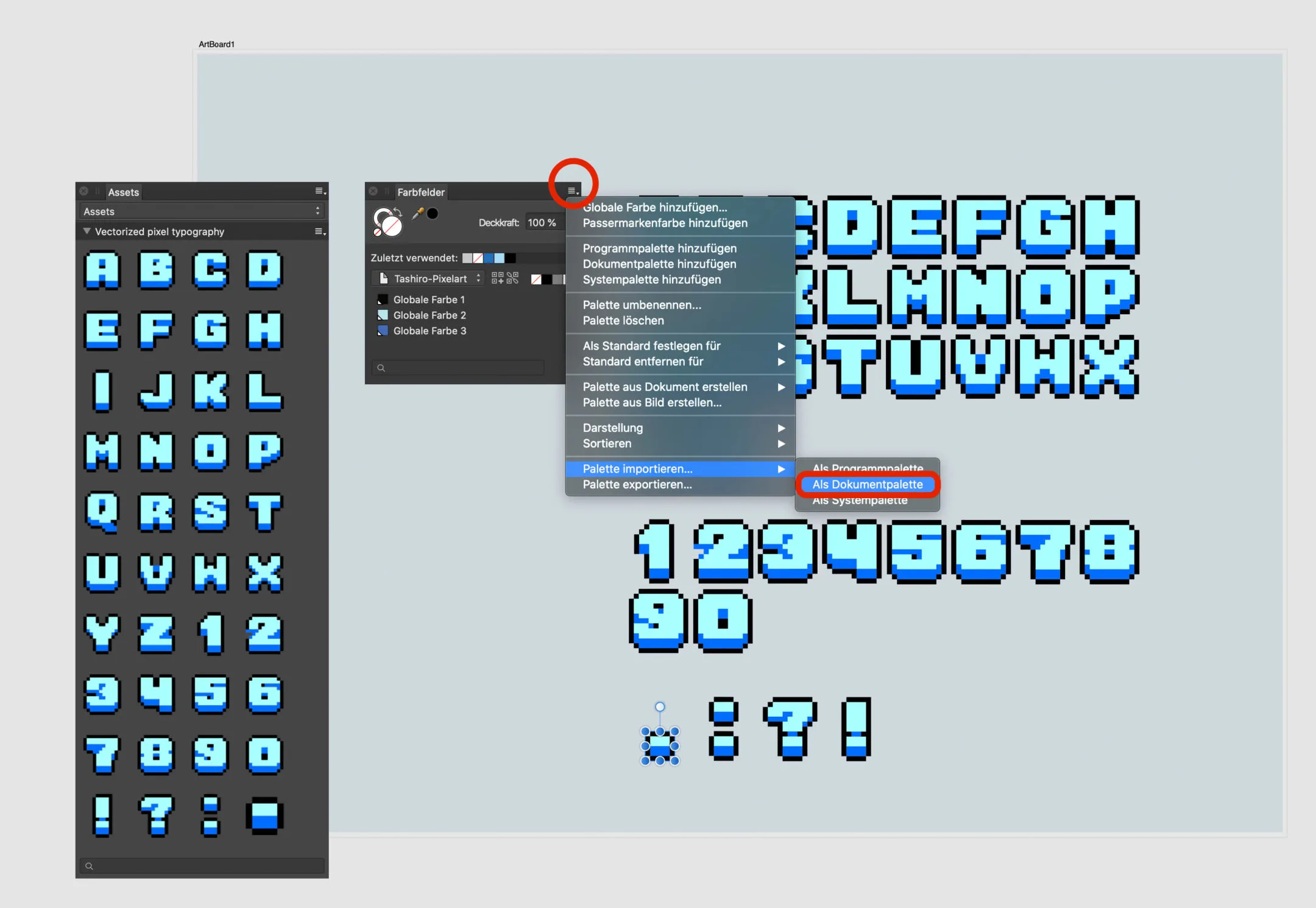This screenshot has height=908, width=1316.
Task: Click the document icon beside Tashiro-Pixelart
Action: [x=384, y=278]
